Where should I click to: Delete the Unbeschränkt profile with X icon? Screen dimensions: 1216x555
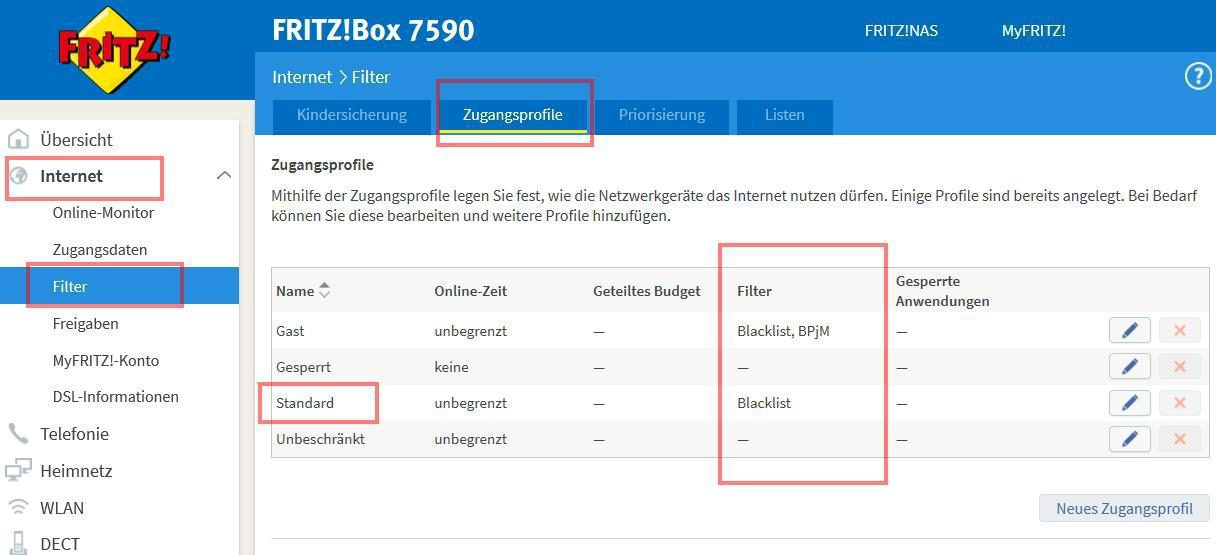[x=1180, y=439]
